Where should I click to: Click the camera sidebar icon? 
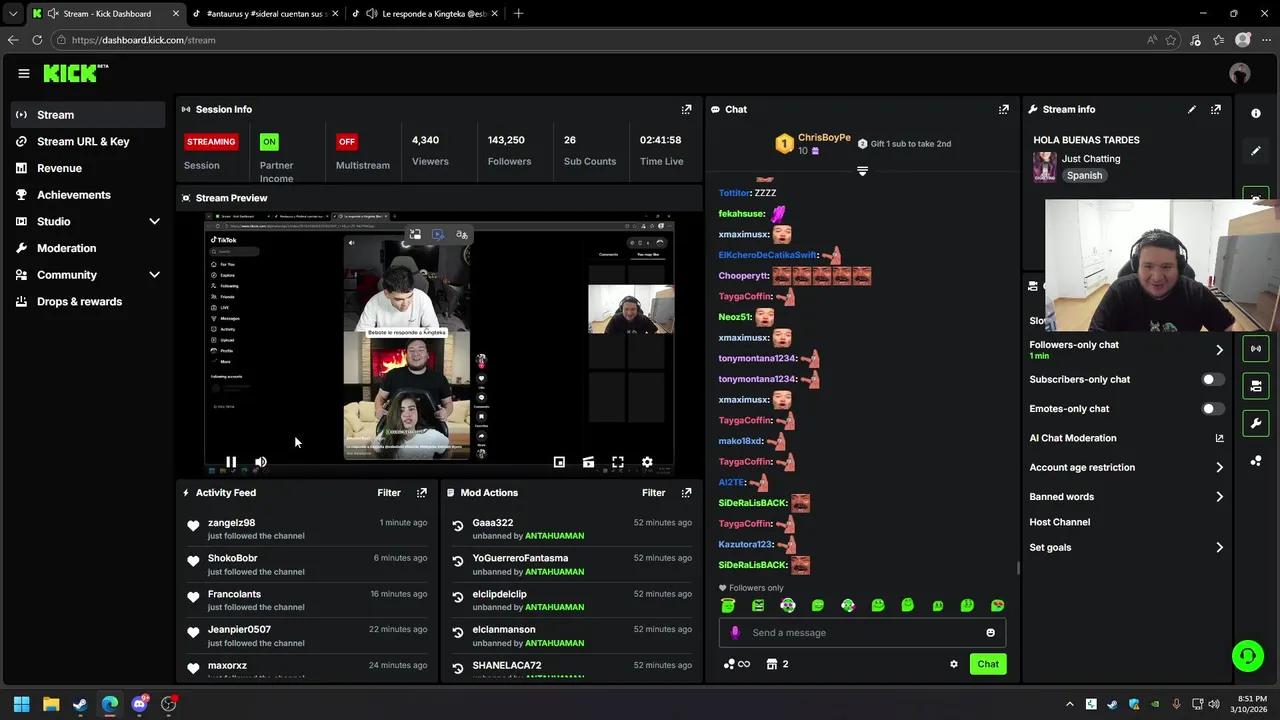pyautogui.click(x=1256, y=385)
